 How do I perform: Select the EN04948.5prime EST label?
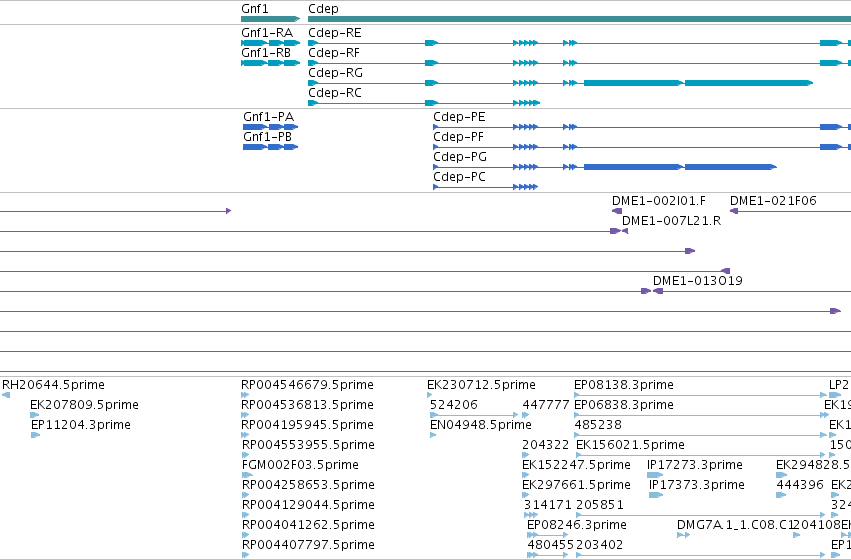(x=480, y=425)
